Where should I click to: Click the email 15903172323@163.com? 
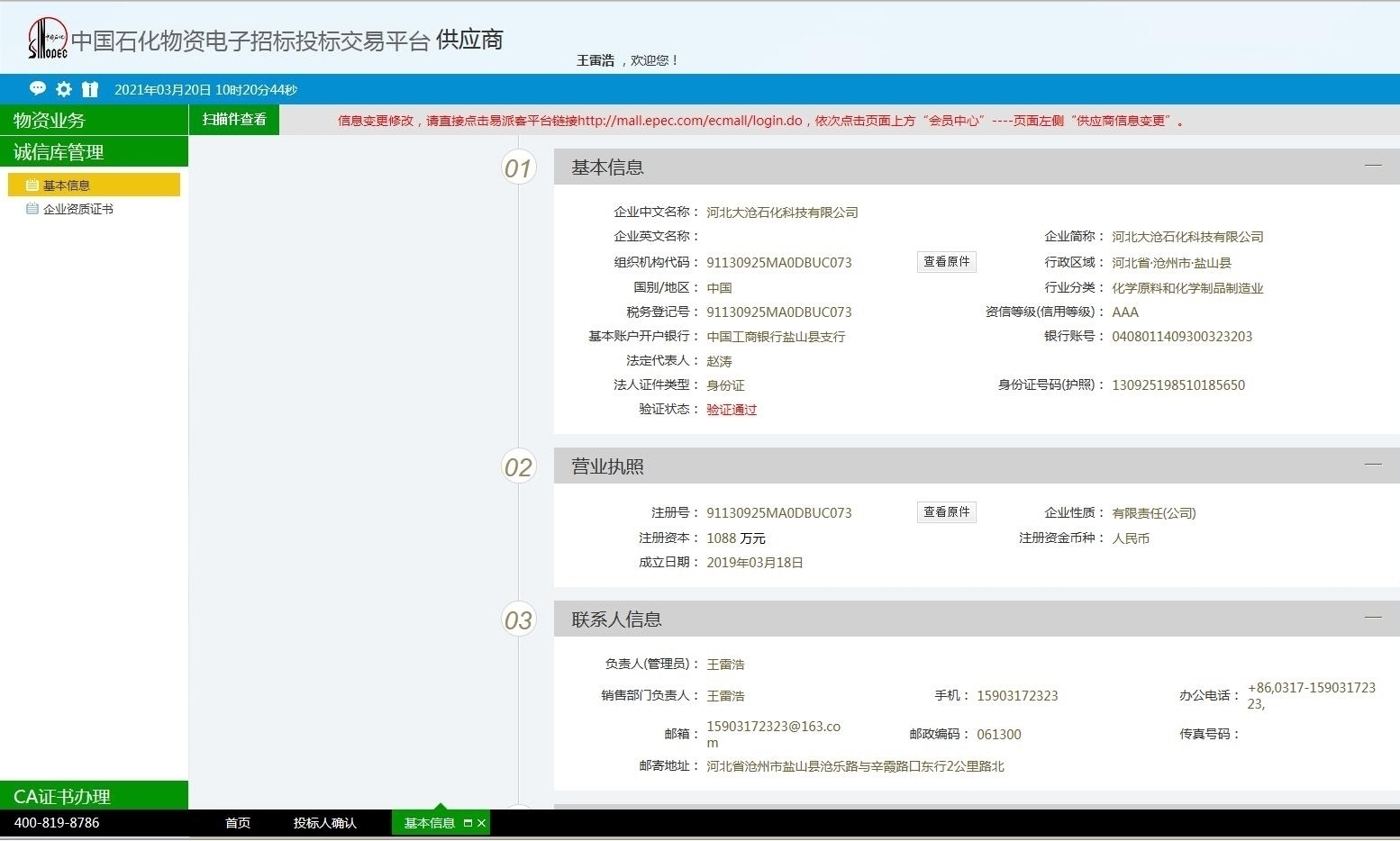[773, 735]
